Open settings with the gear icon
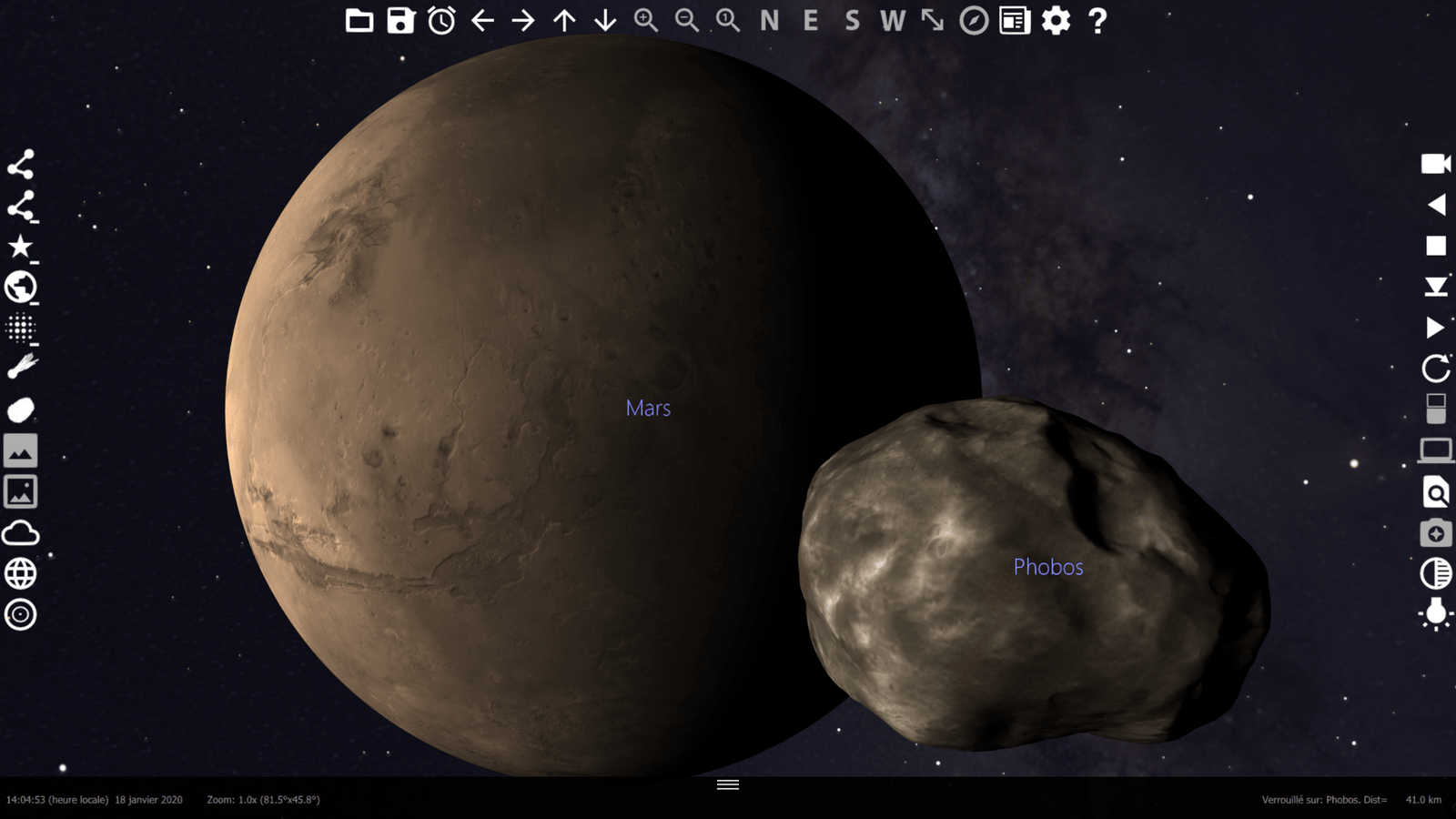Image resolution: width=1456 pixels, height=819 pixels. (x=1056, y=20)
